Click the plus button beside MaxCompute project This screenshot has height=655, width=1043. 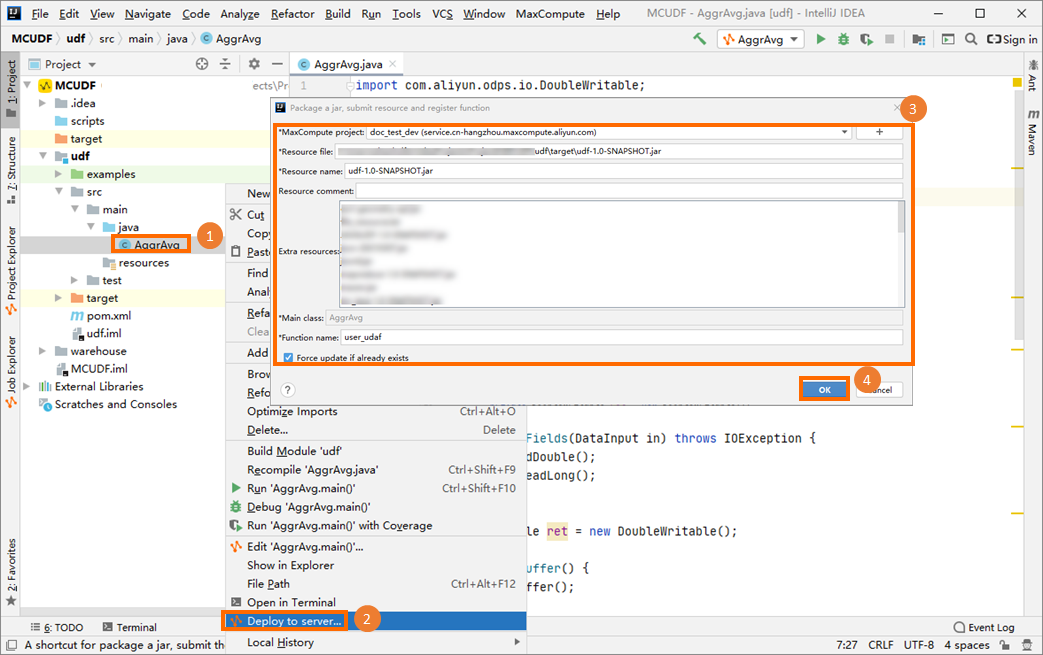pos(879,132)
